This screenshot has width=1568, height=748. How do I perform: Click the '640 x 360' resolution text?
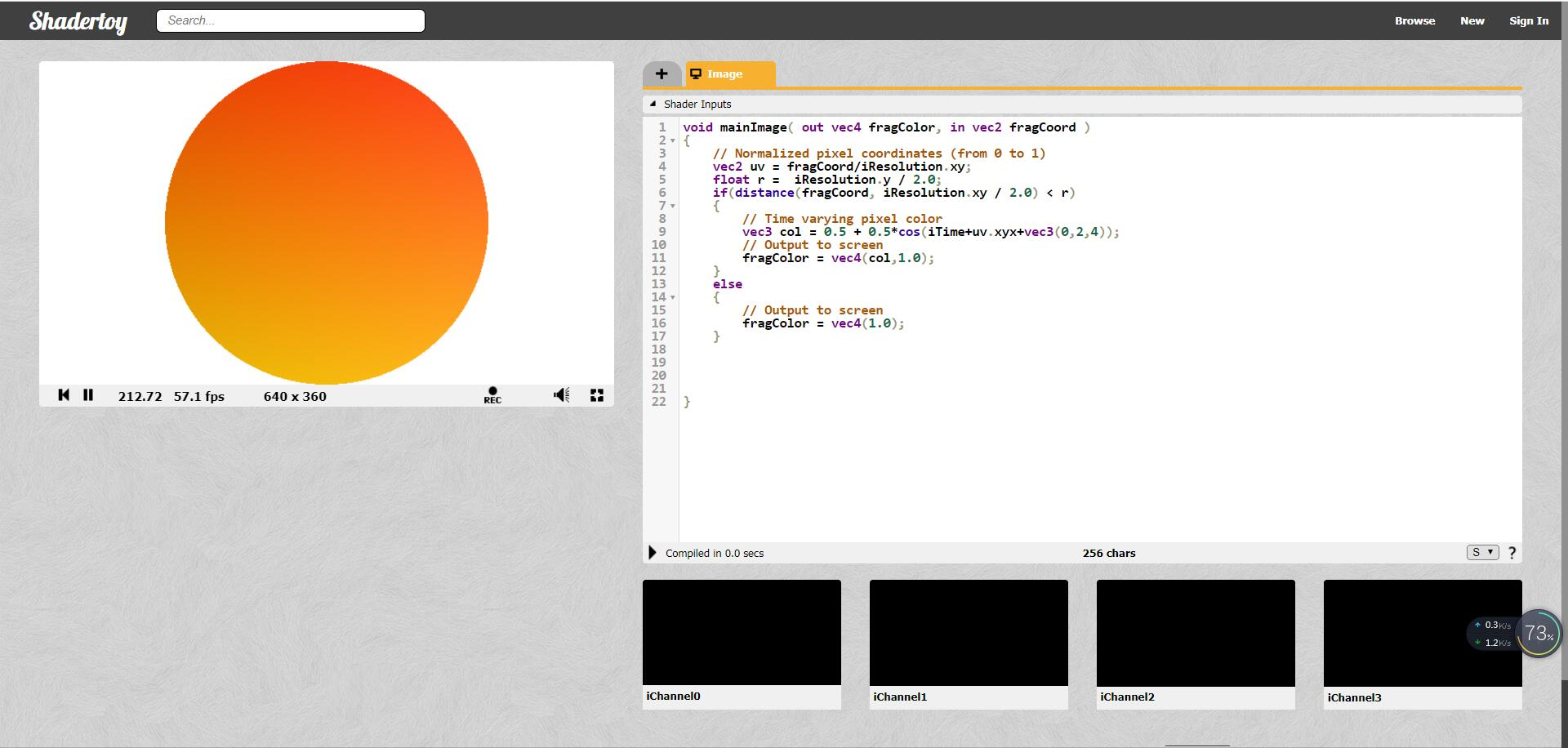click(295, 396)
